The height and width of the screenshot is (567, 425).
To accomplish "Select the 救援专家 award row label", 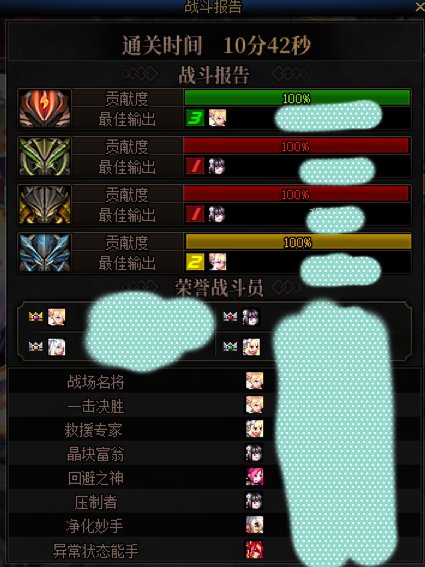I will (x=94, y=430).
